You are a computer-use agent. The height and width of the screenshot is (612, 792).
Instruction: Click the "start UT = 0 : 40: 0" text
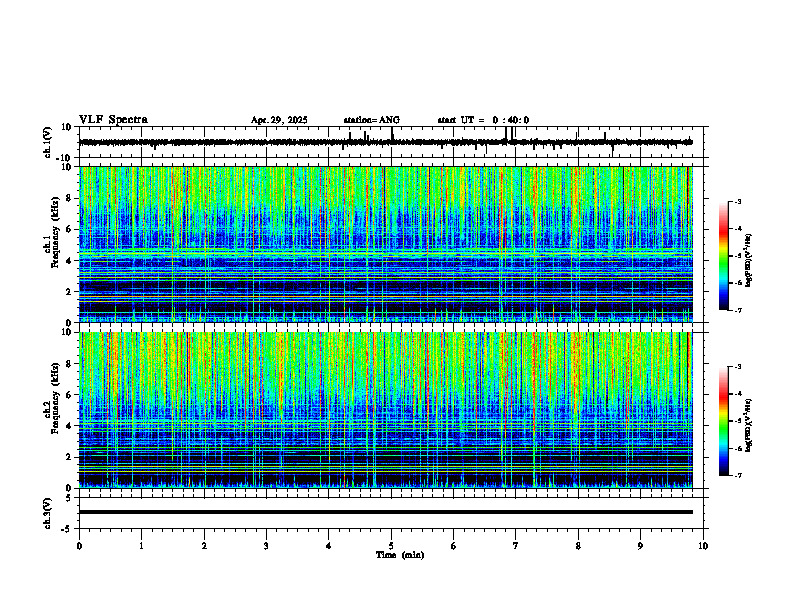[x=483, y=120]
